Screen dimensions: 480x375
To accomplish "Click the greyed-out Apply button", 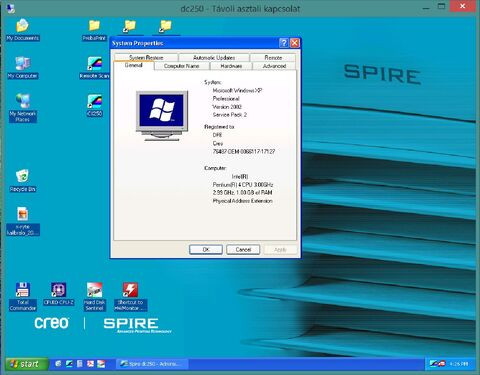I will (x=280, y=249).
